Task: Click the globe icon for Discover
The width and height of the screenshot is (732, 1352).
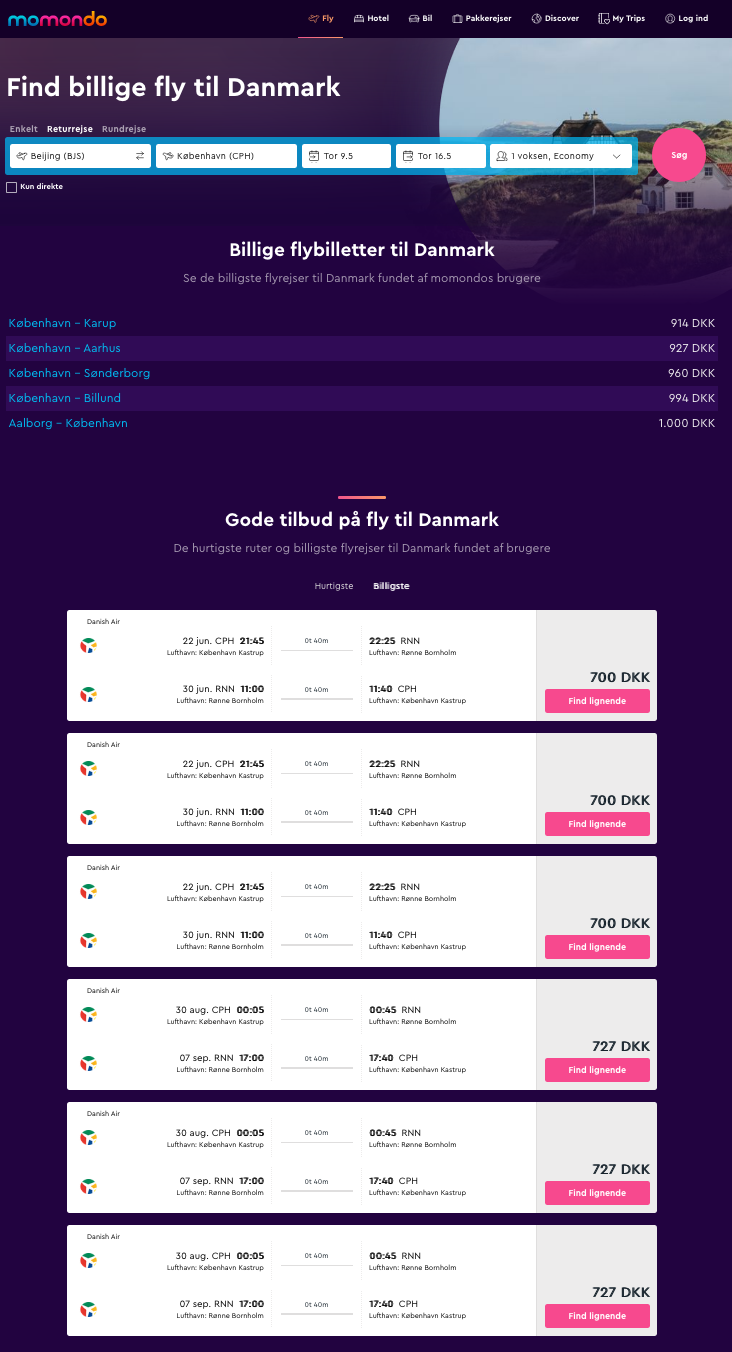Action: coord(537,19)
